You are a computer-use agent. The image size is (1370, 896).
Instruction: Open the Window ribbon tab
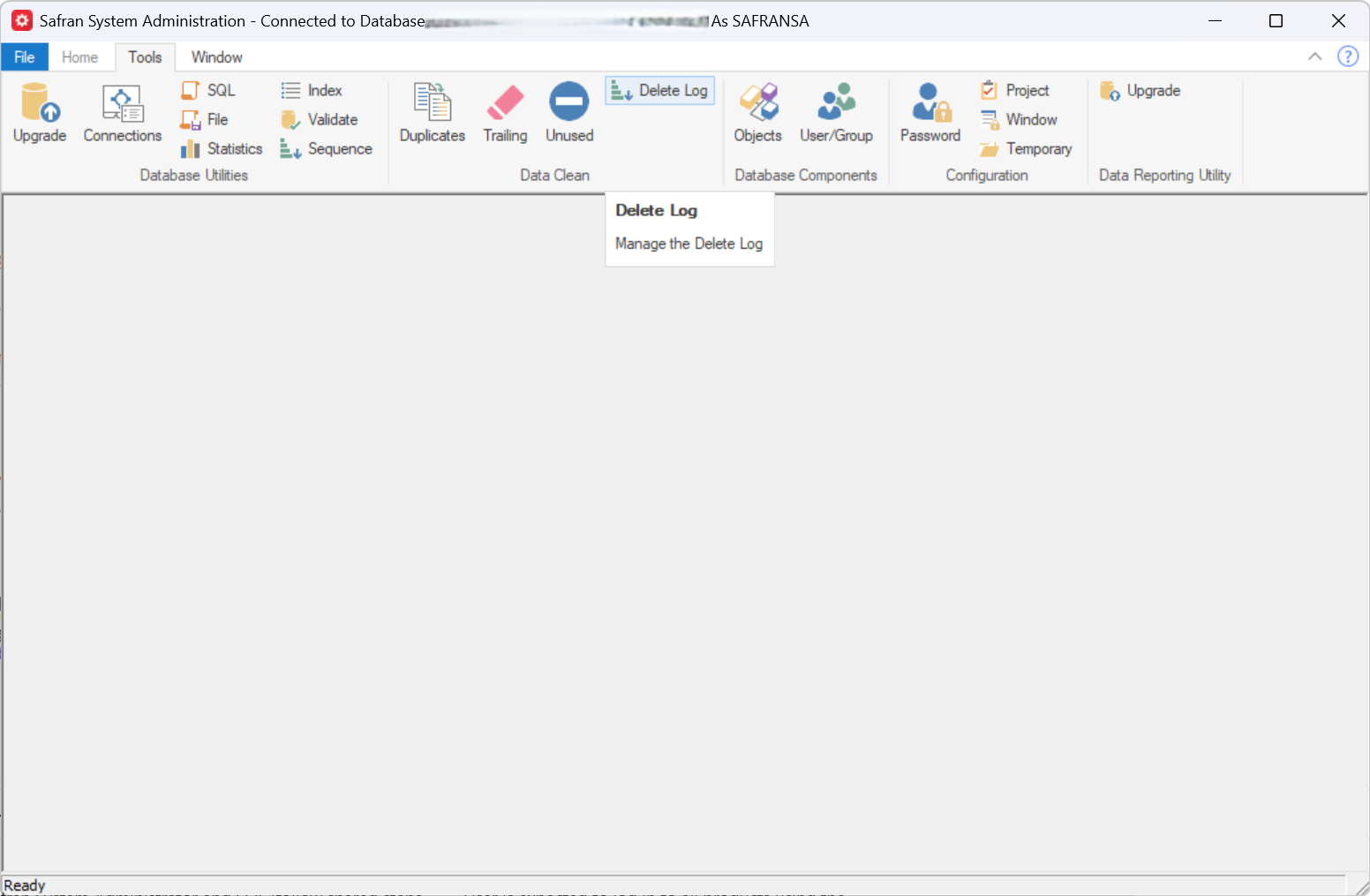(215, 56)
